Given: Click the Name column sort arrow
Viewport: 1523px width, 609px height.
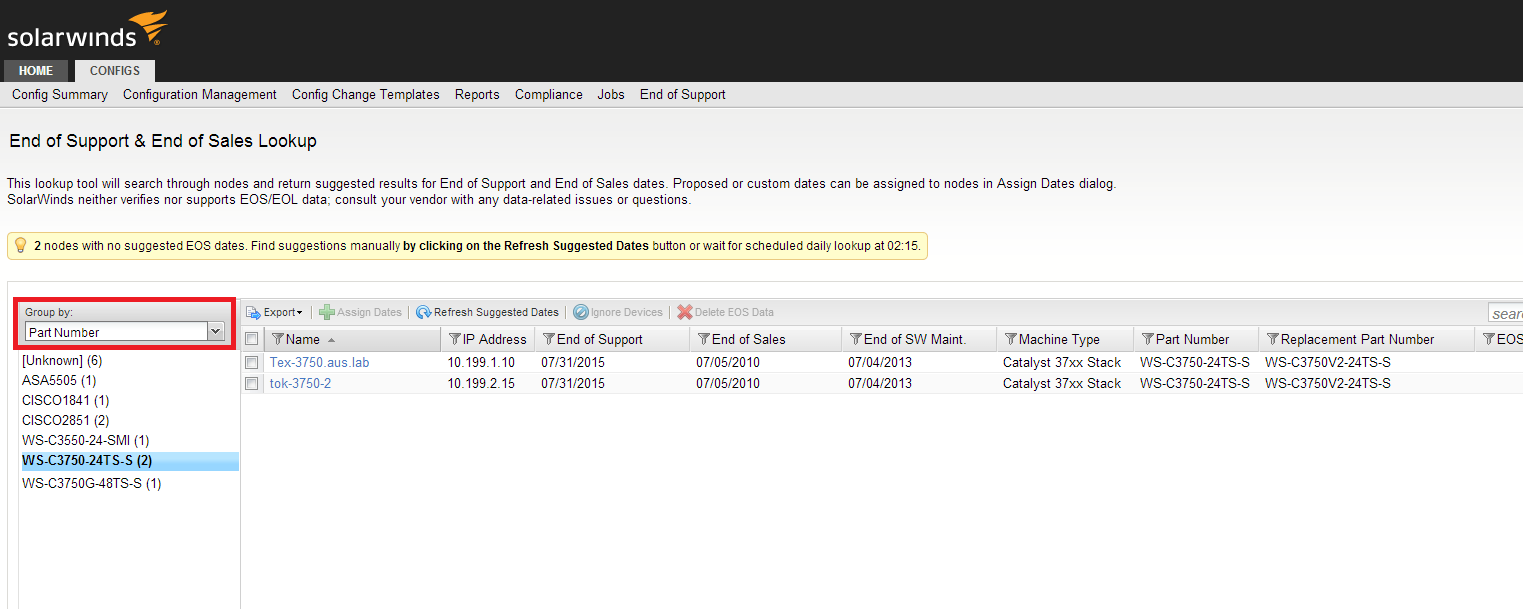Looking at the screenshot, I should (331, 340).
